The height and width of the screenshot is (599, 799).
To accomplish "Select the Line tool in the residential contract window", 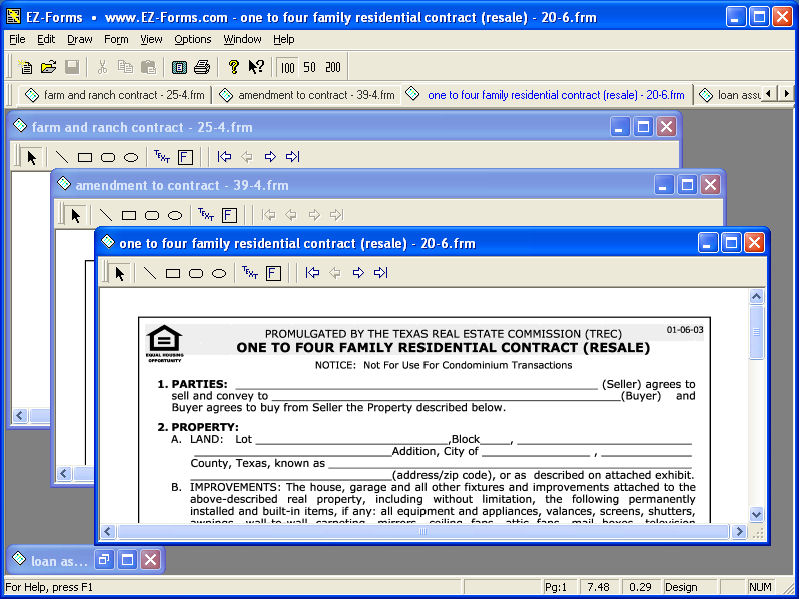I will point(150,273).
